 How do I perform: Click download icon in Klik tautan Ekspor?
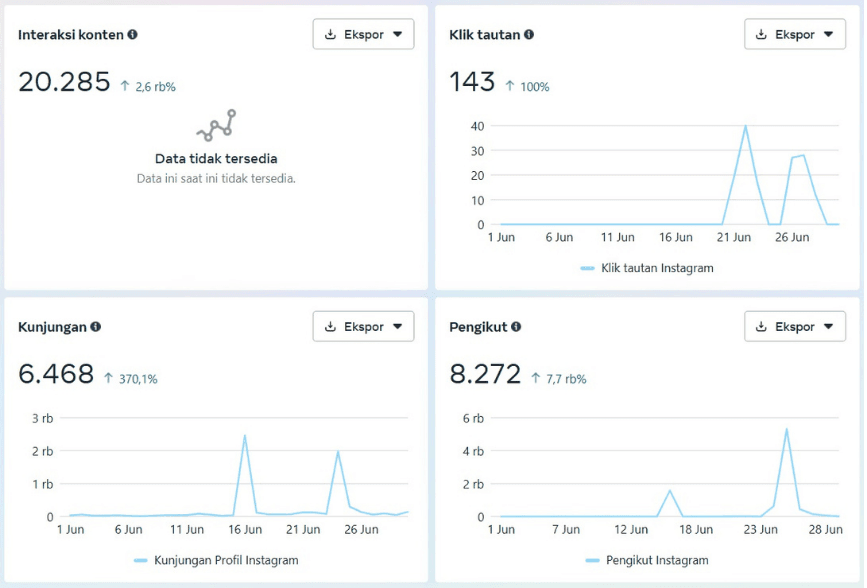click(761, 34)
